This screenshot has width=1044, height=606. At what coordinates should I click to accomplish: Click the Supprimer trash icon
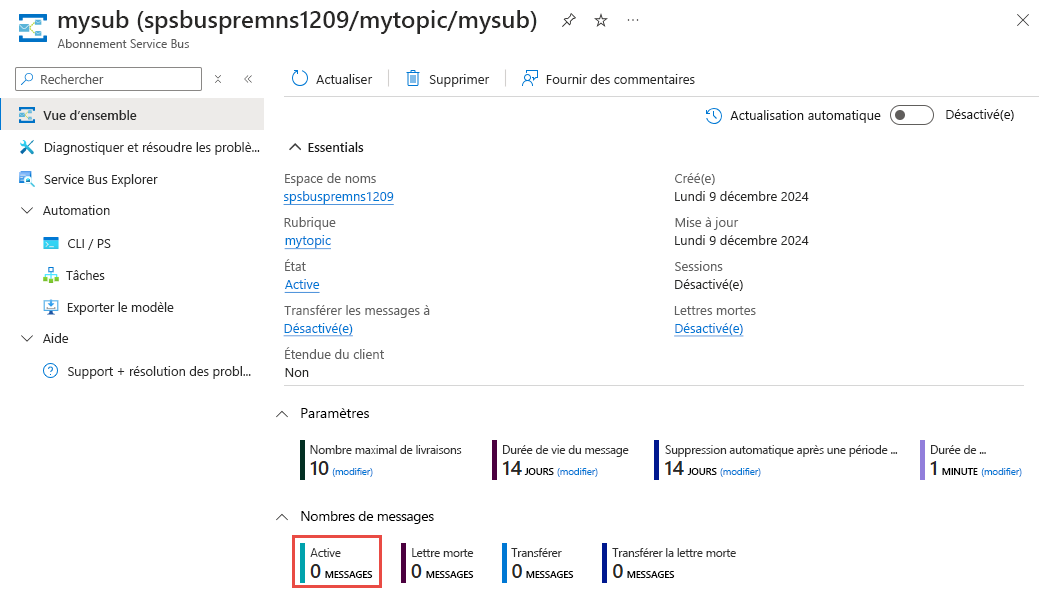point(413,79)
